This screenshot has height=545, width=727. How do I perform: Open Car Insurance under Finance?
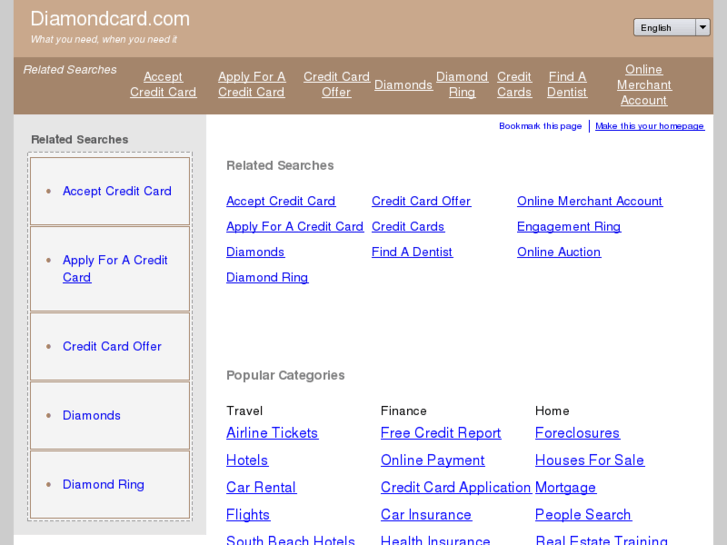click(426, 515)
